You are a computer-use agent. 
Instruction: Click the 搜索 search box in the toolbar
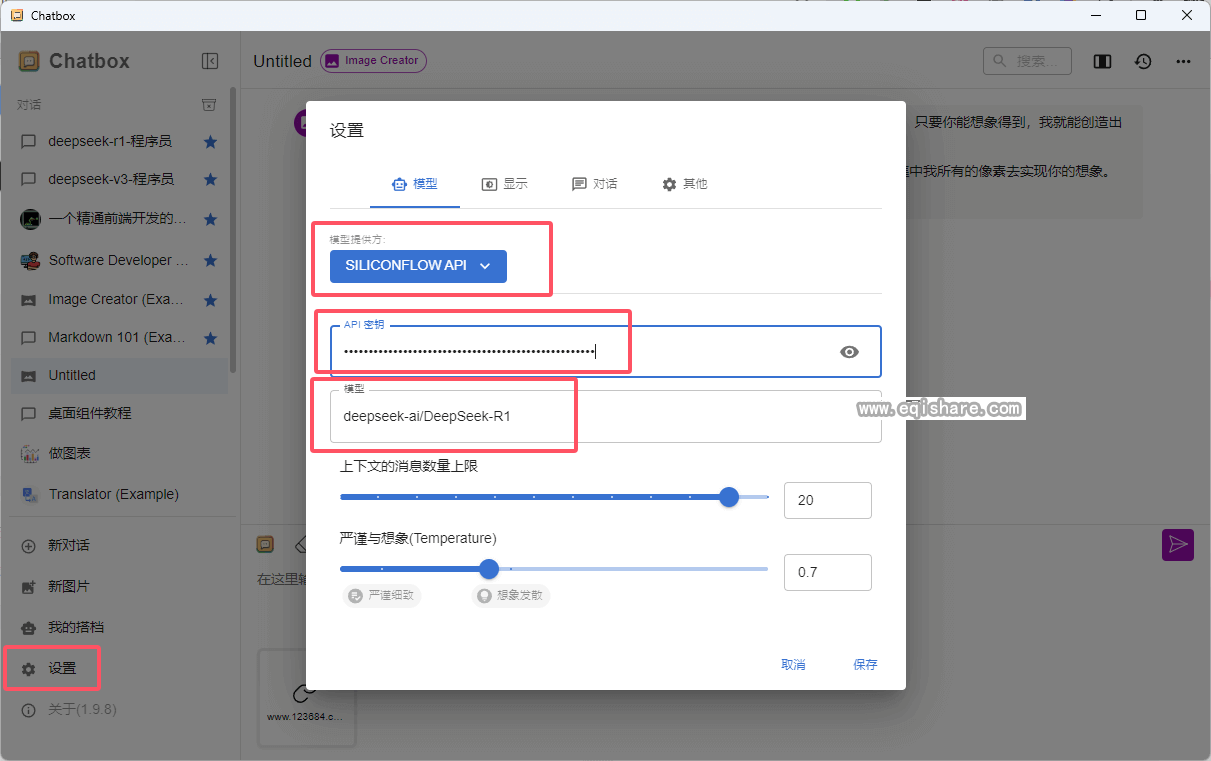pos(1027,61)
